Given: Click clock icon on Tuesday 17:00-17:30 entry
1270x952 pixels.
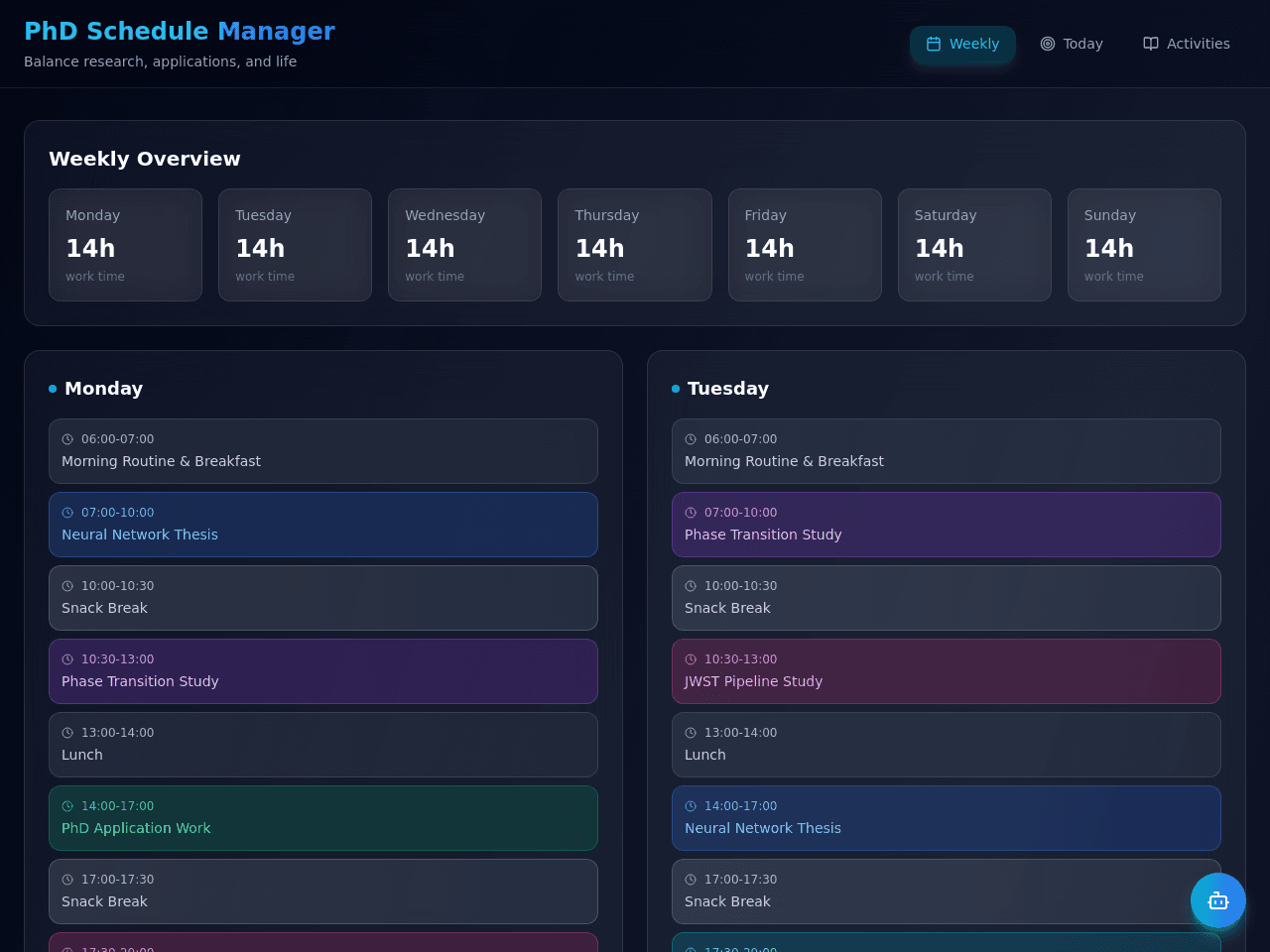Looking at the screenshot, I should [x=691, y=880].
